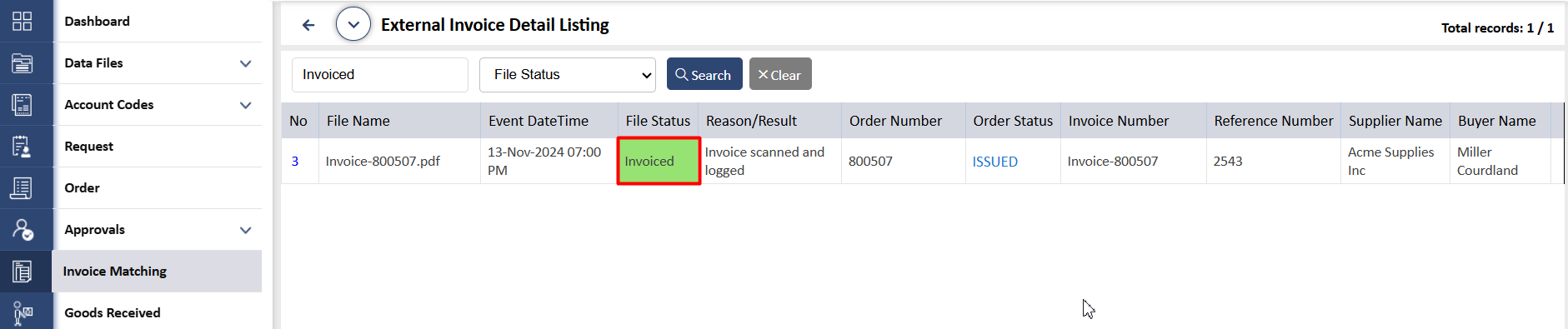Click the Invoice Matching sidebar icon
Viewport: 1568px width, 329px height.
23,271
